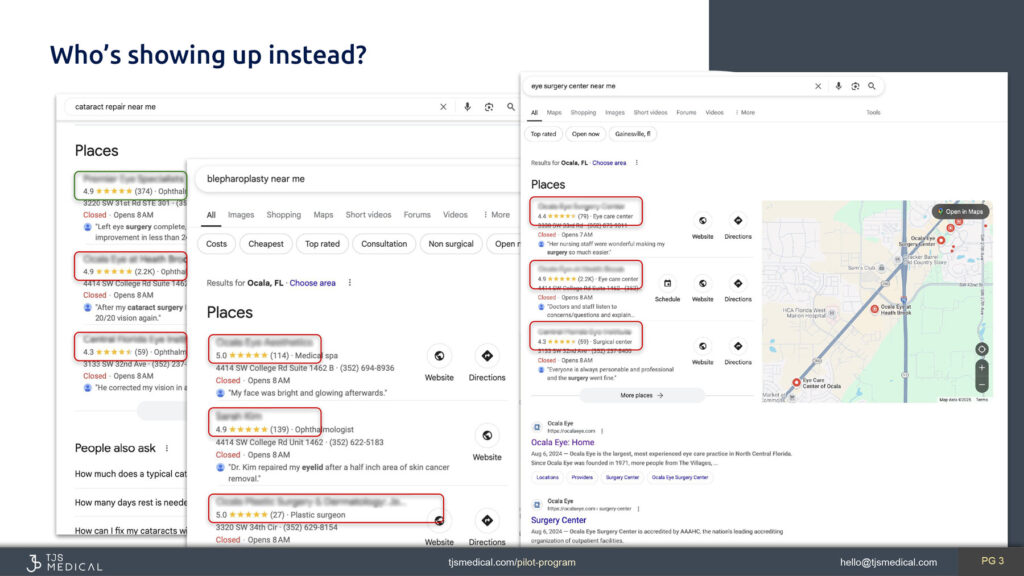This screenshot has height=576, width=1024.
Task: Get Directions to the 4.4 Eye care center
Action: (738, 221)
